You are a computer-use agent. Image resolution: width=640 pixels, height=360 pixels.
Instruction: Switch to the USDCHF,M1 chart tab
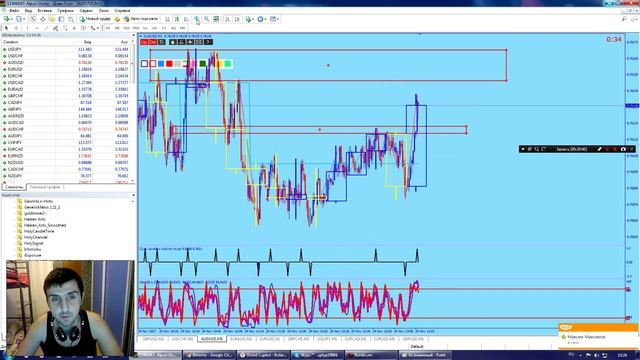(182, 339)
